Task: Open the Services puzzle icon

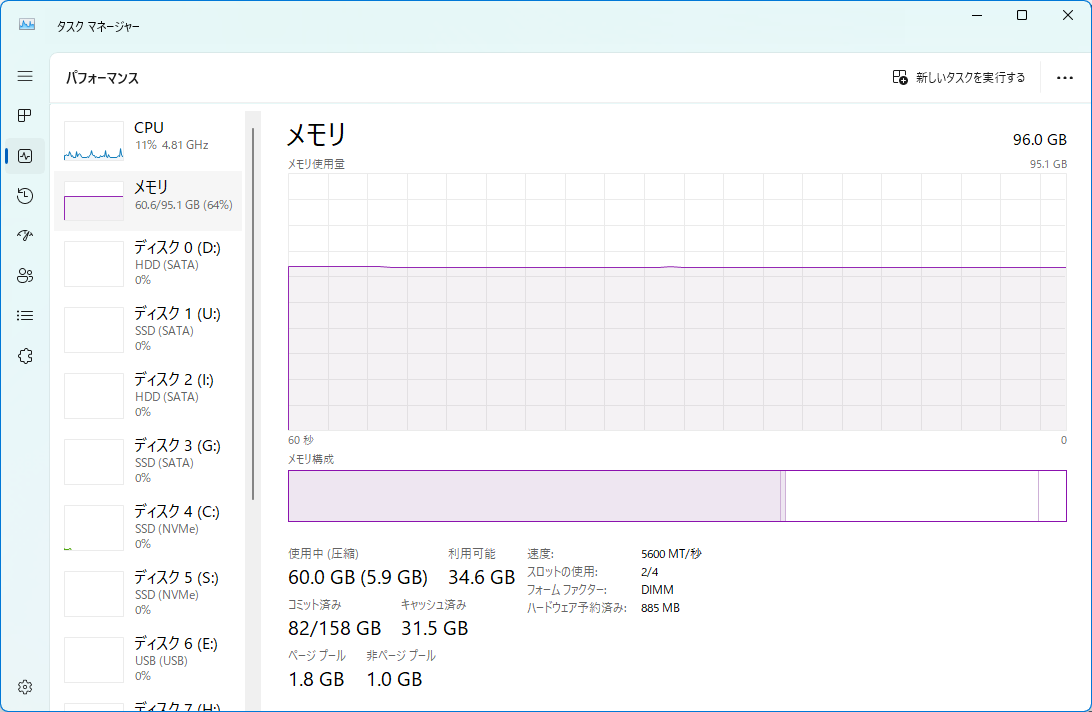Action: (25, 356)
